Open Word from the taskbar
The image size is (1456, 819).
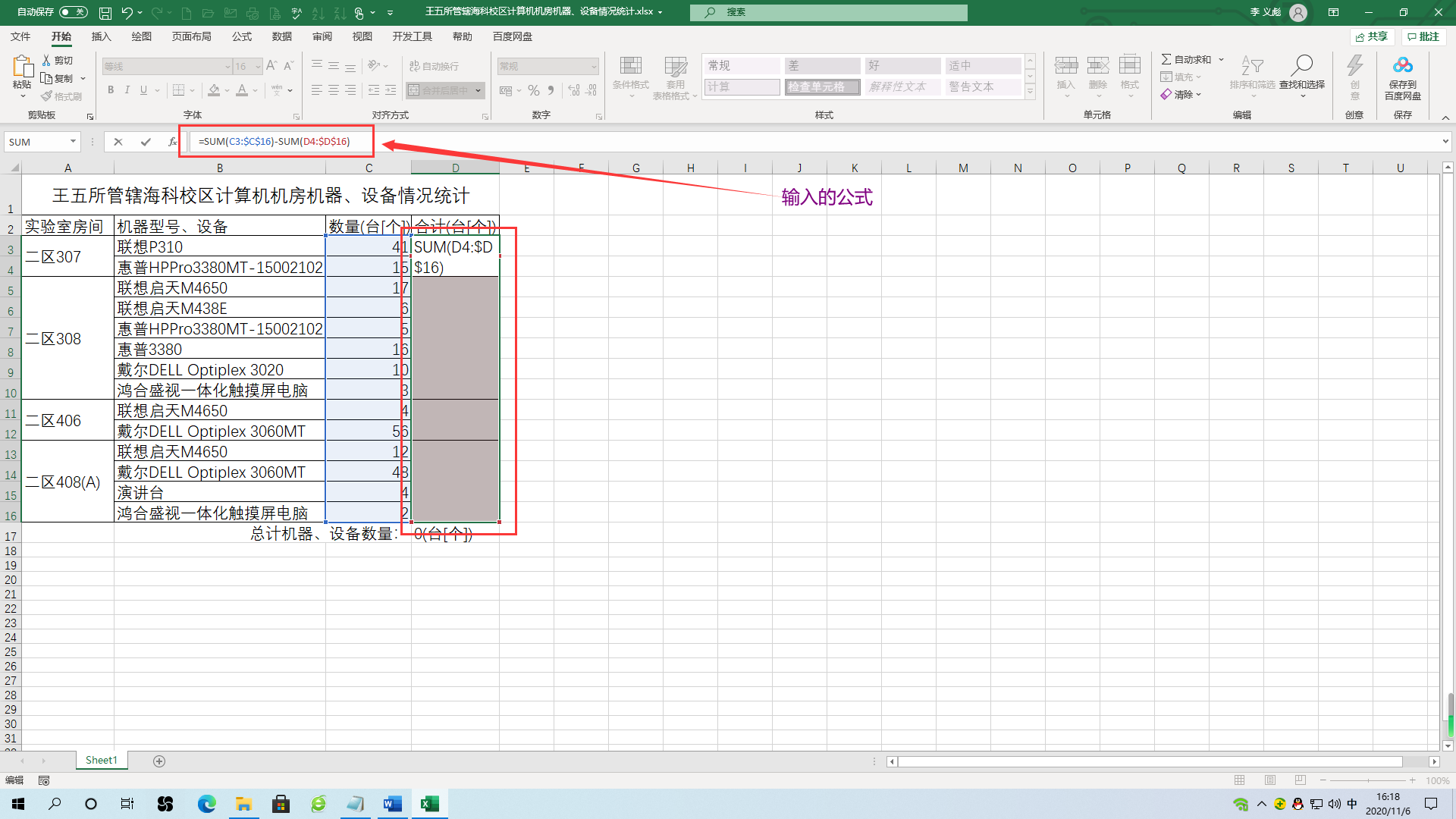coord(392,804)
